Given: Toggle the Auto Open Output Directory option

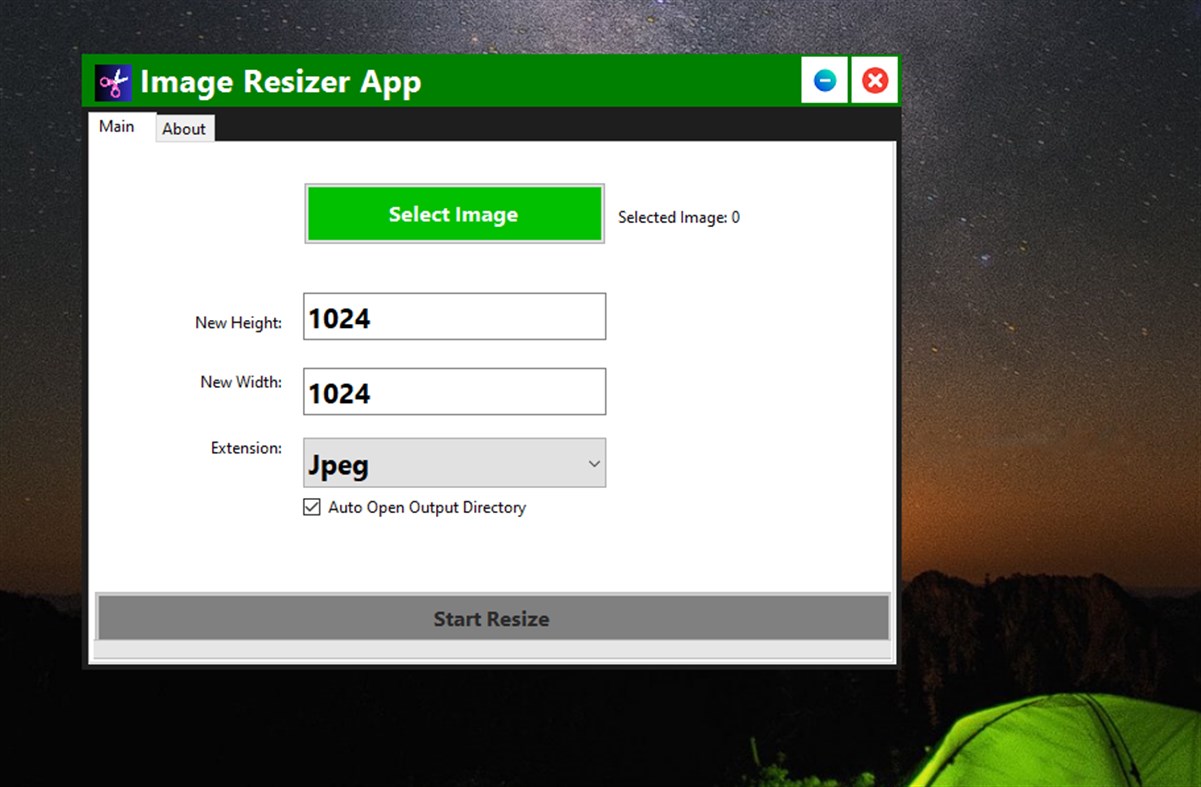Looking at the screenshot, I should pos(313,507).
